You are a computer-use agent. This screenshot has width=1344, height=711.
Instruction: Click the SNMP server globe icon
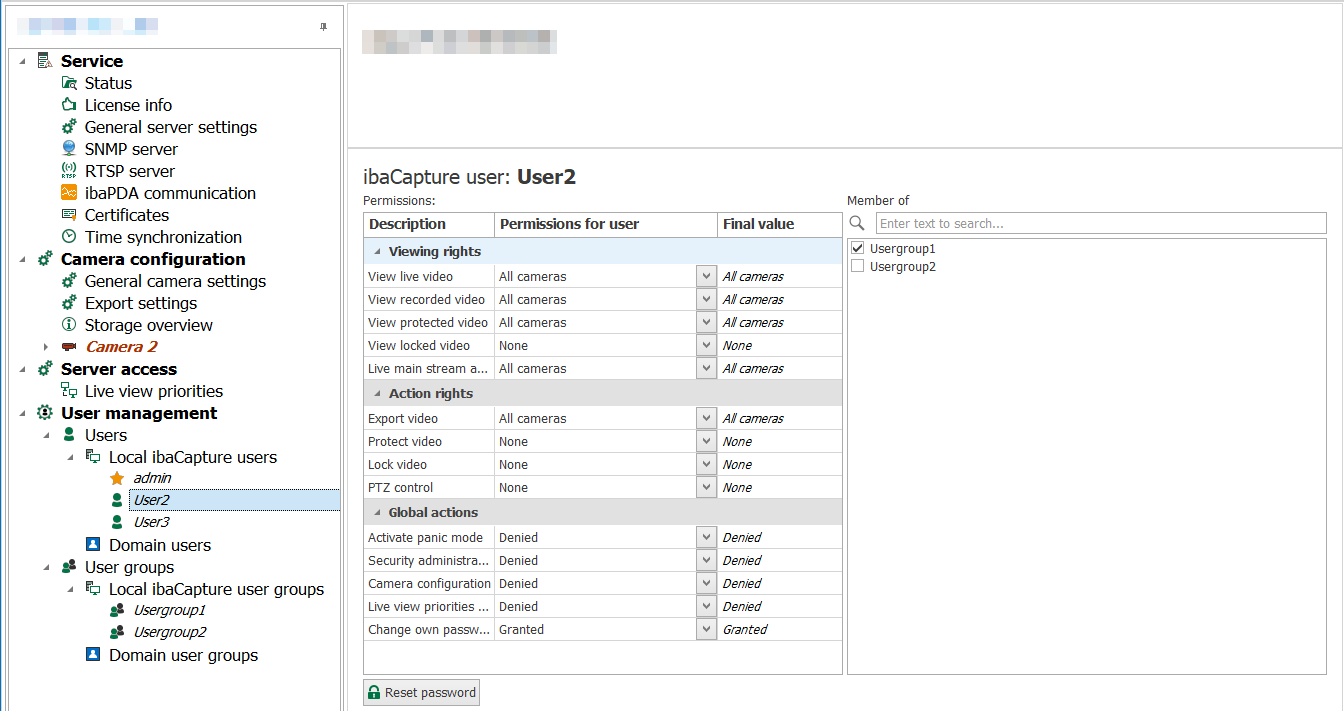pos(69,149)
